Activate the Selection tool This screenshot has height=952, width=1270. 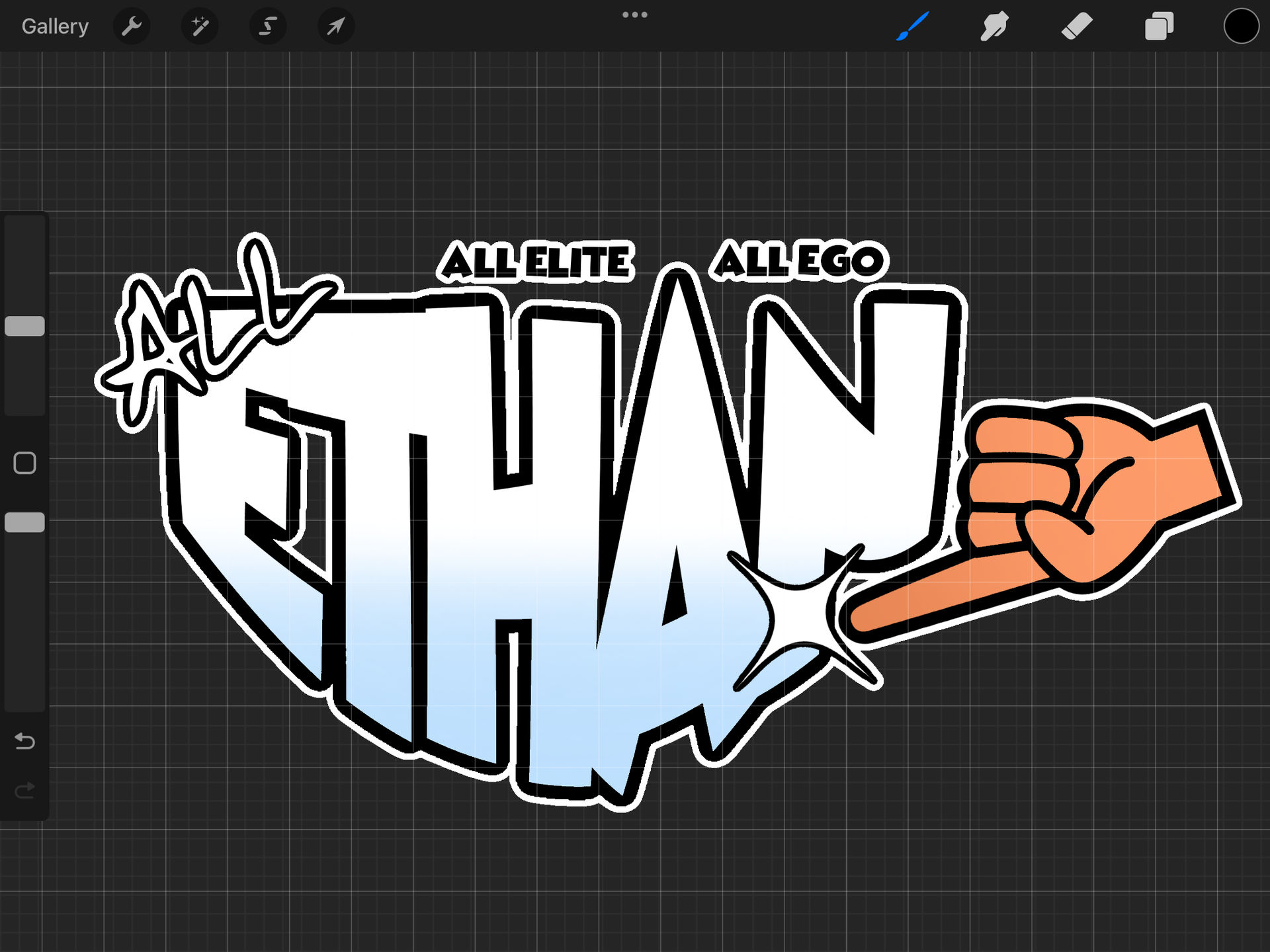268,26
